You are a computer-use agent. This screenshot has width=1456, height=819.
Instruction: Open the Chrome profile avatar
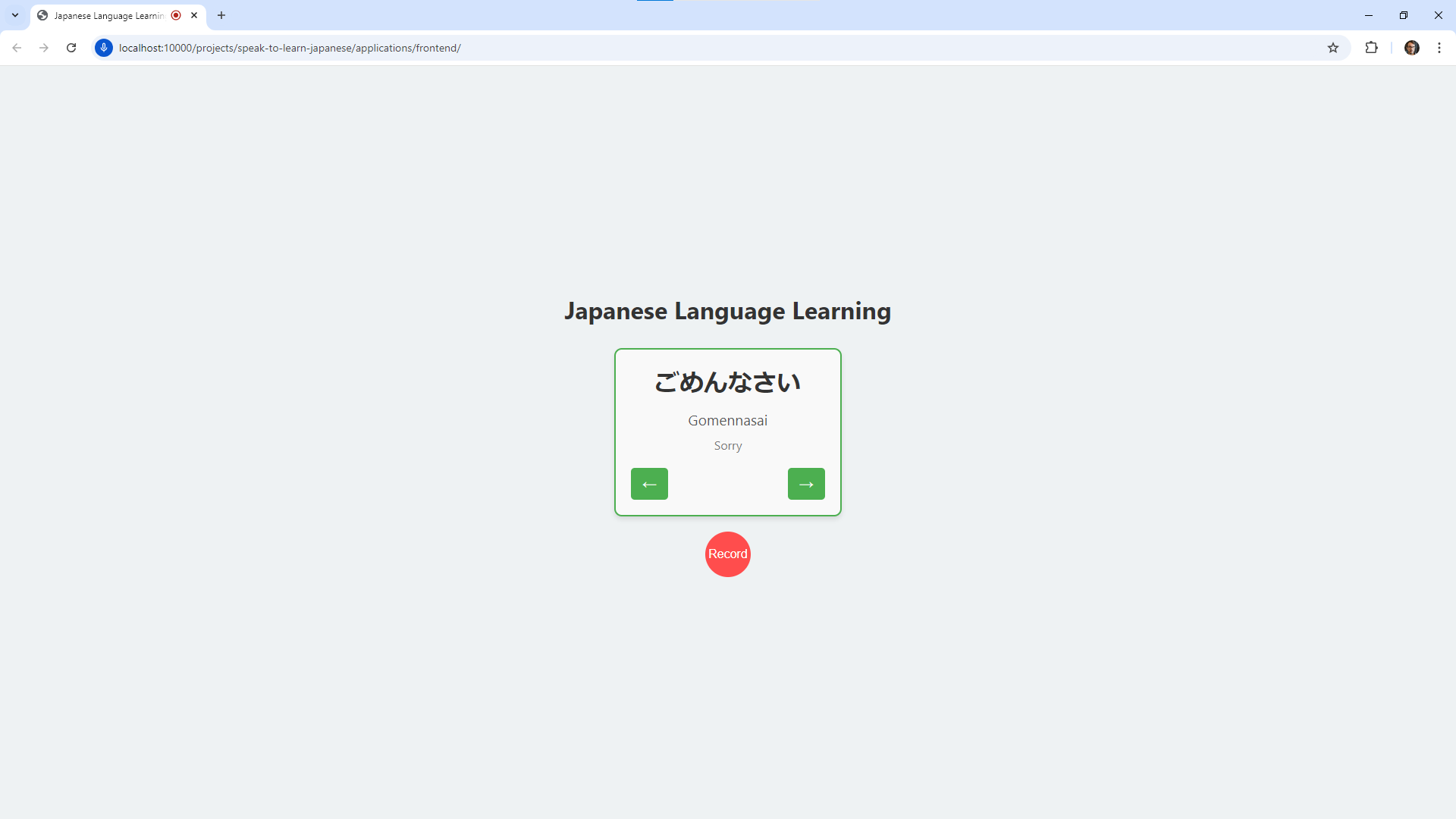point(1411,48)
